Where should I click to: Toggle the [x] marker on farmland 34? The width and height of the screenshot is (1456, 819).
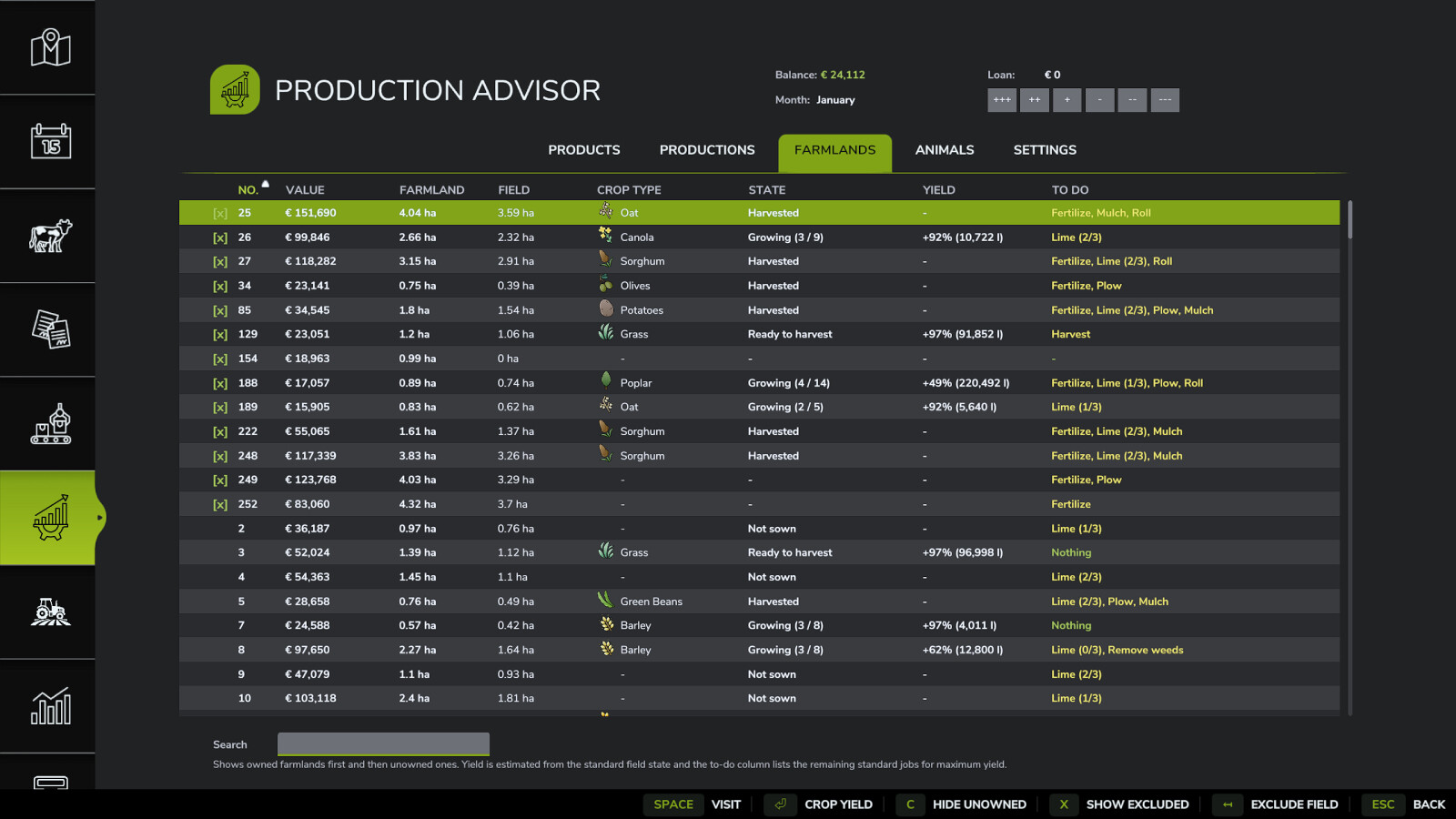tap(220, 286)
